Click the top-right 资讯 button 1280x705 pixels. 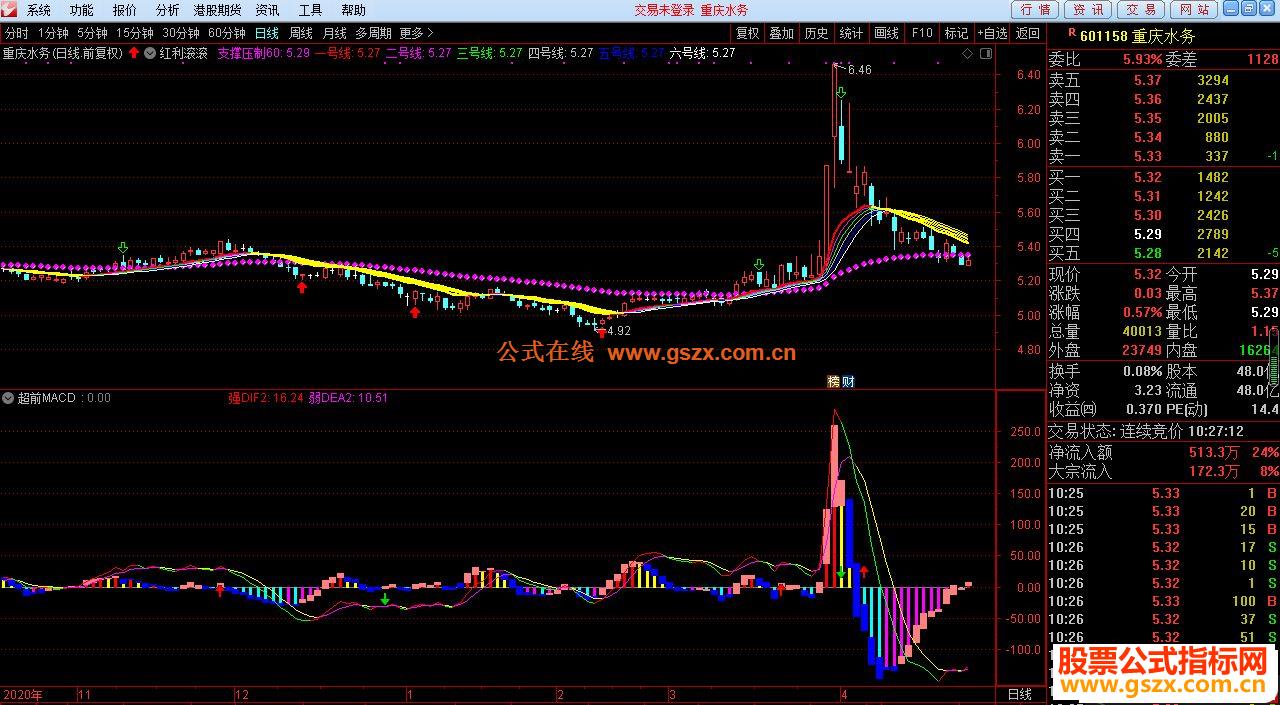click(1088, 10)
